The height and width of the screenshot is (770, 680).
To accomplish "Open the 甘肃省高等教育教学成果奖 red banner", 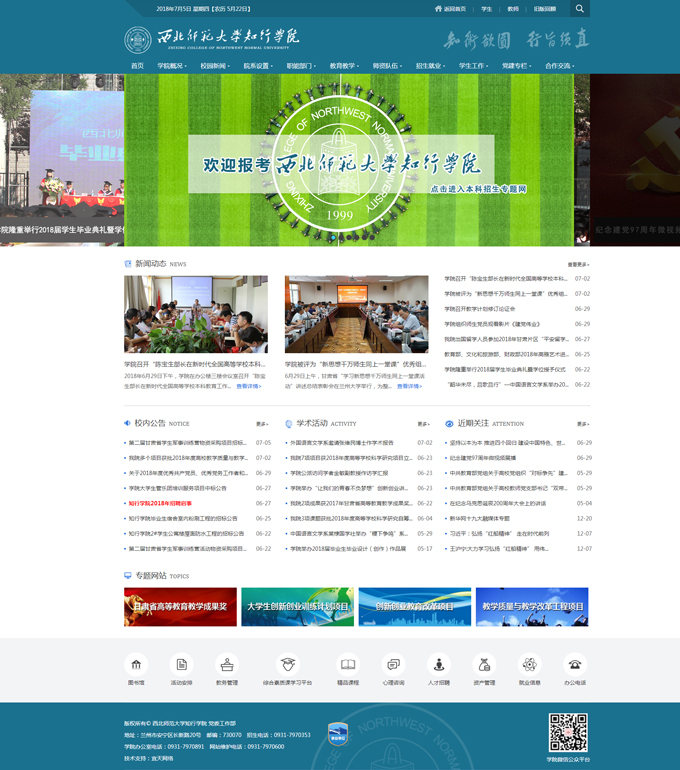I will pyautogui.click(x=180, y=607).
